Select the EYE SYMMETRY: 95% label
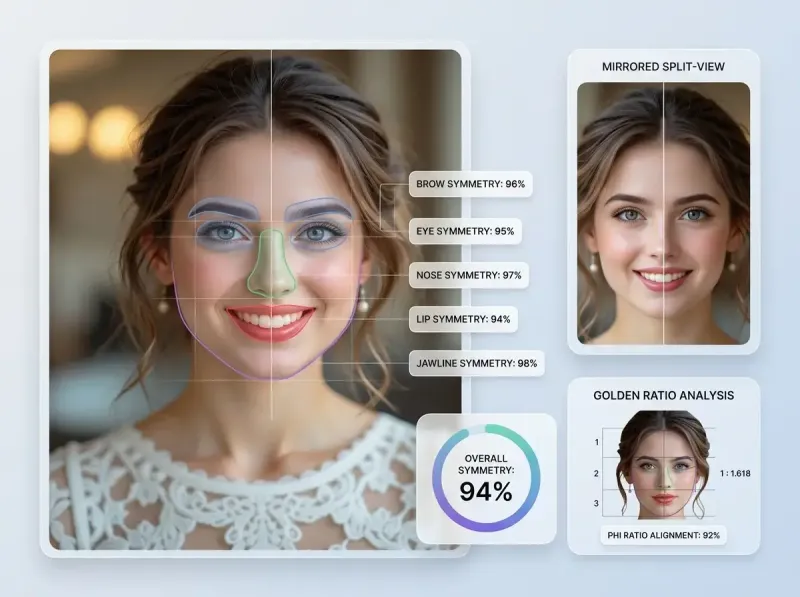The image size is (800, 597). [465, 231]
